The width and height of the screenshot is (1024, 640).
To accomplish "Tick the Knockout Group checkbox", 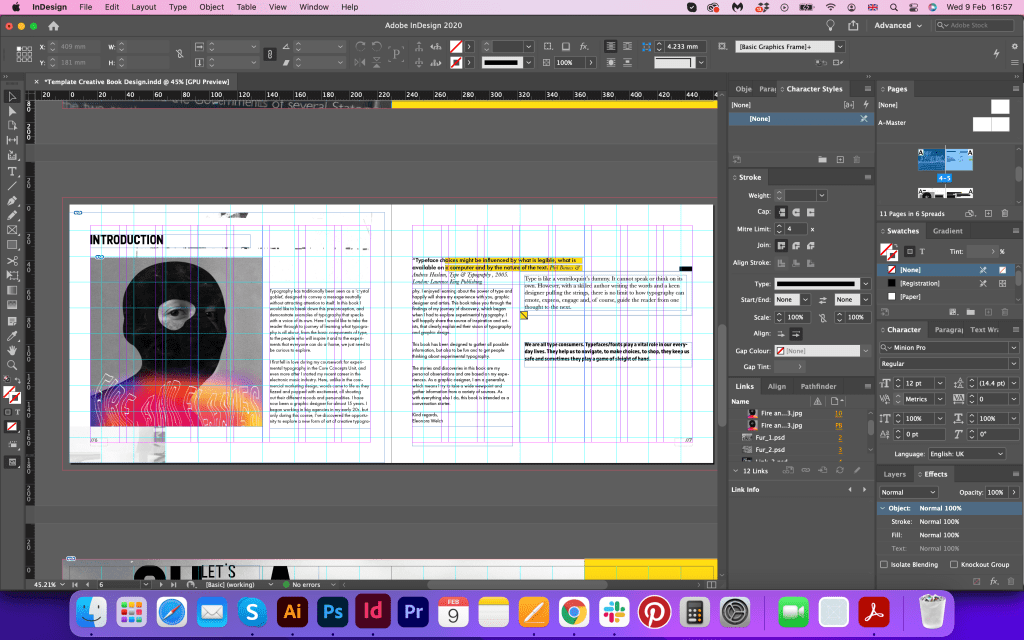I will [x=953, y=564].
